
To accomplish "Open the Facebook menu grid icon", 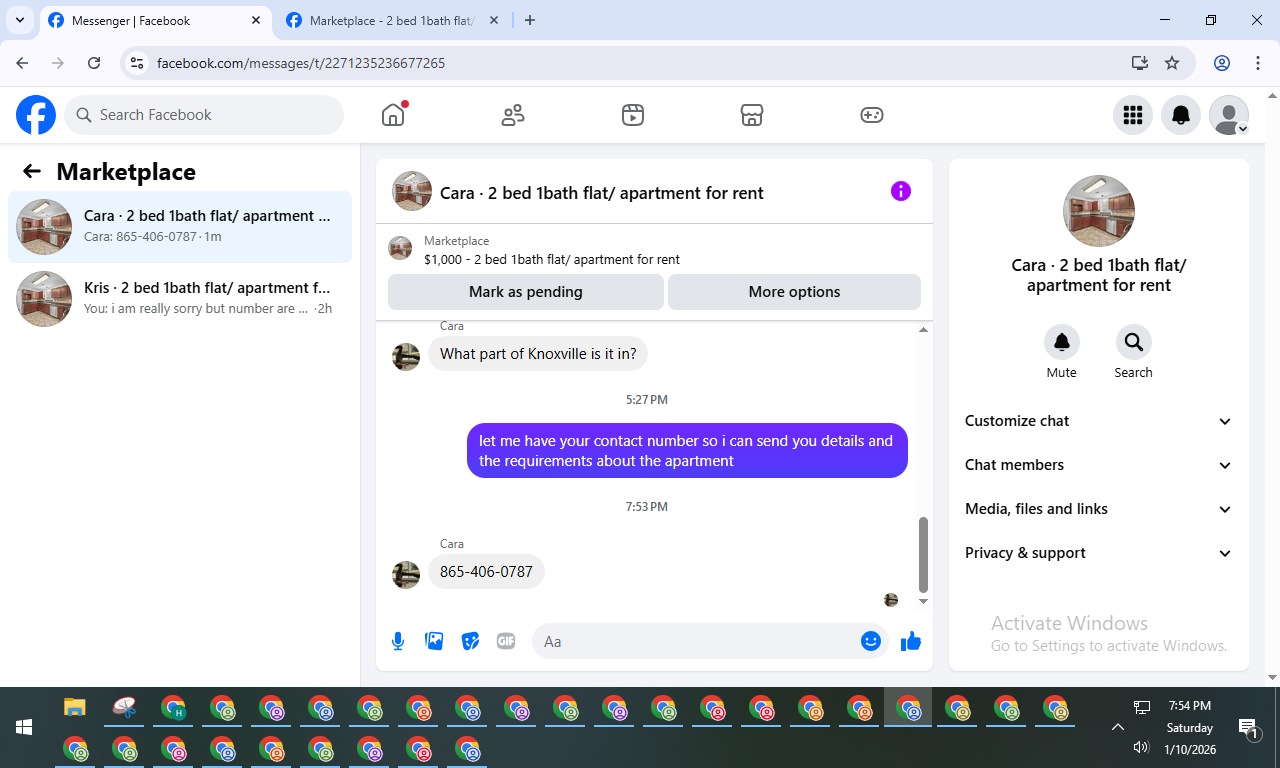I will [x=1133, y=115].
